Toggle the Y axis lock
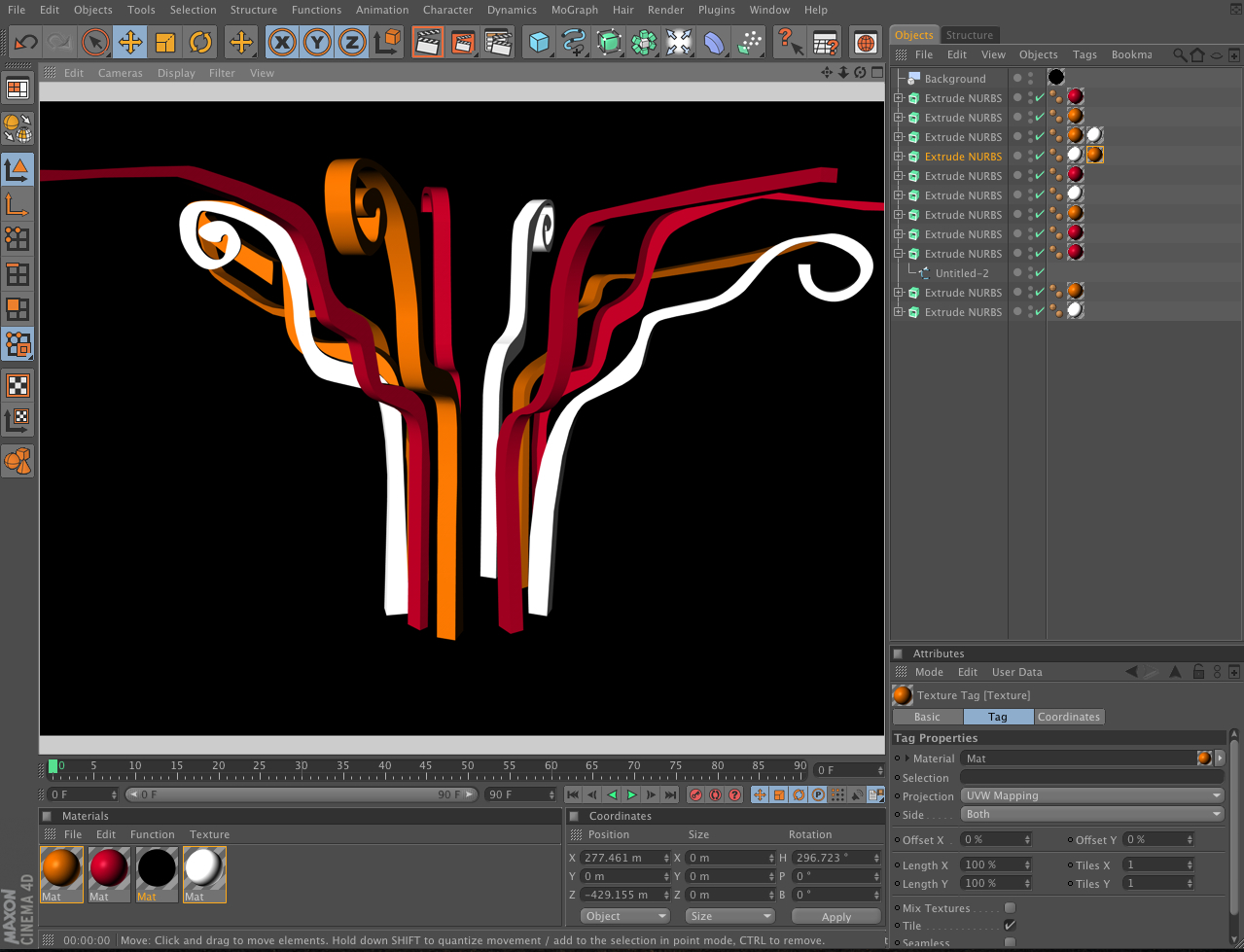The height and width of the screenshot is (952, 1244). click(316, 43)
